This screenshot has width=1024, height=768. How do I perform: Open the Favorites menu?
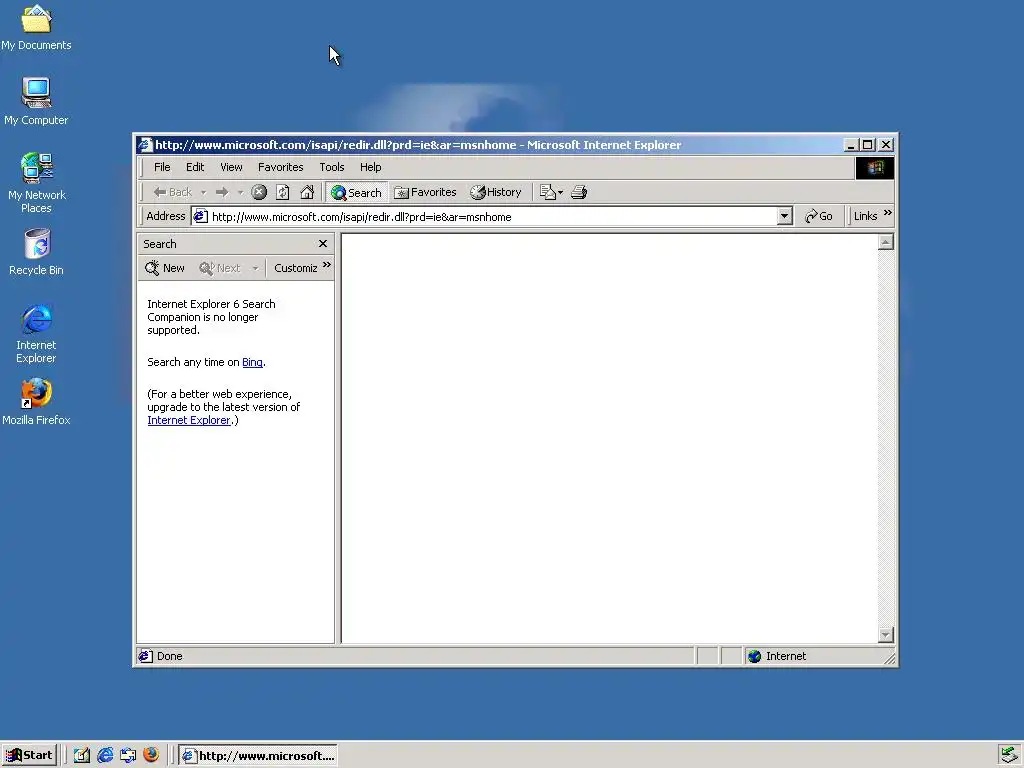pos(281,167)
